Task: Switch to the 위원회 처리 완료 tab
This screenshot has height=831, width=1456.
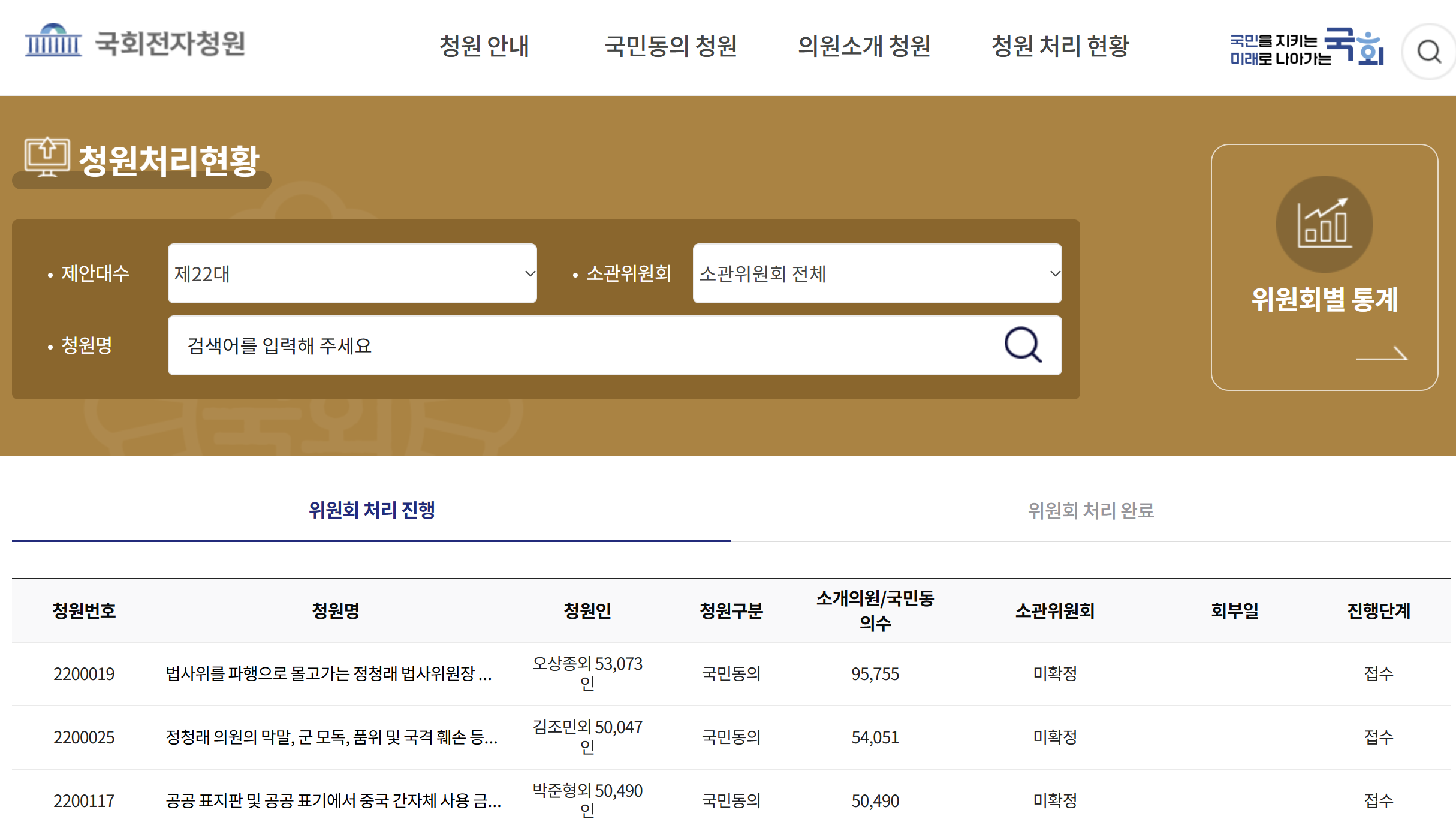Action: click(x=1093, y=511)
